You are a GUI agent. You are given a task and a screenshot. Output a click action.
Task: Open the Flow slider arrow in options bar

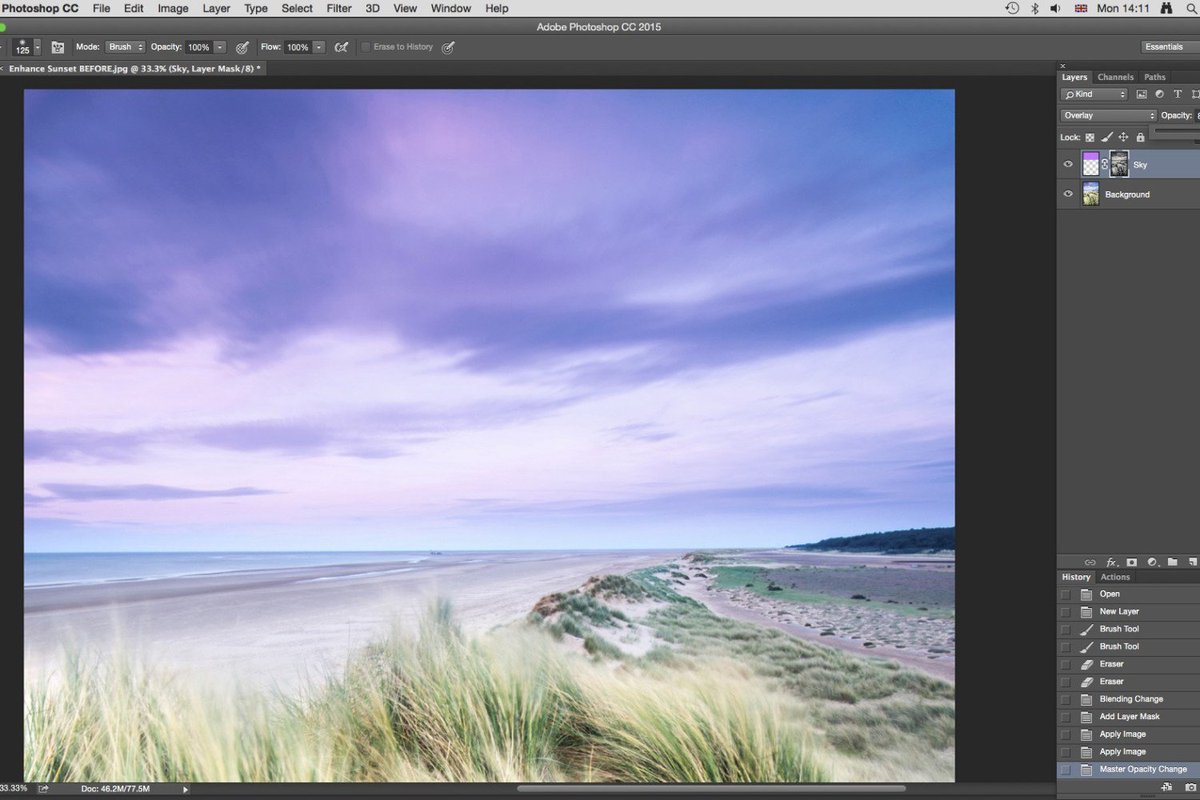319,47
